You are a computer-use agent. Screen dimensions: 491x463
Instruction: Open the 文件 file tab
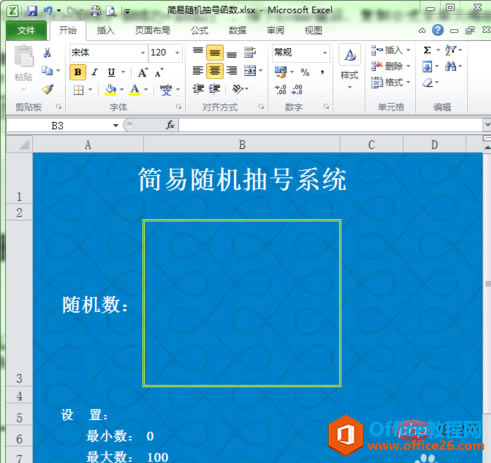click(26, 31)
